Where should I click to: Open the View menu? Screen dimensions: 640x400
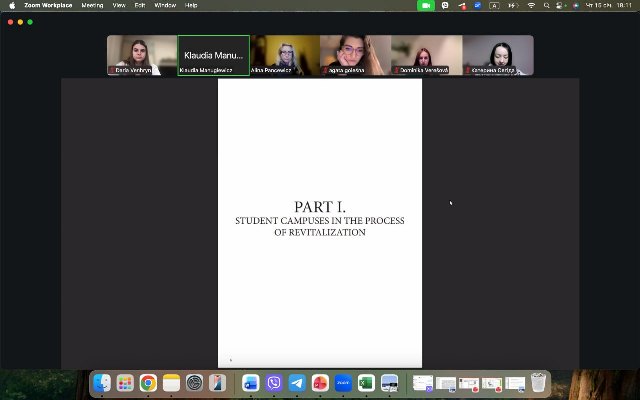tap(119, 5)
